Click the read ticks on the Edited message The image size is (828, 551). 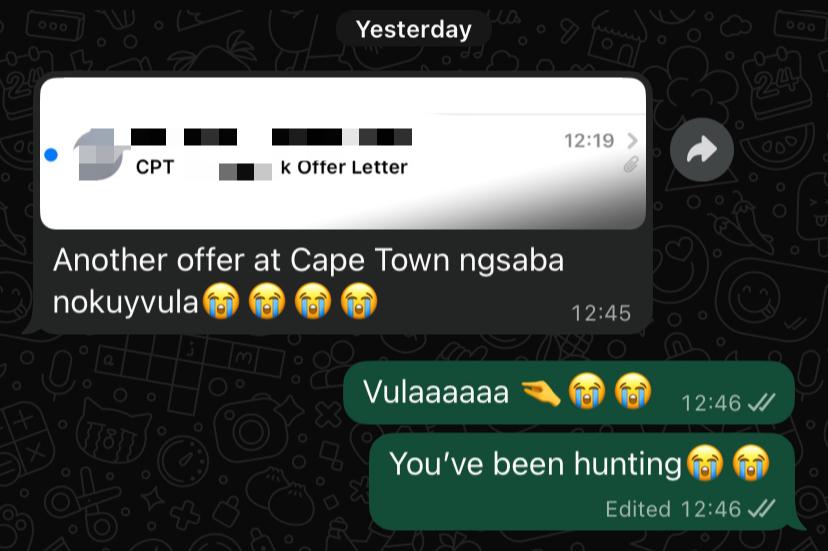point(761,509)
